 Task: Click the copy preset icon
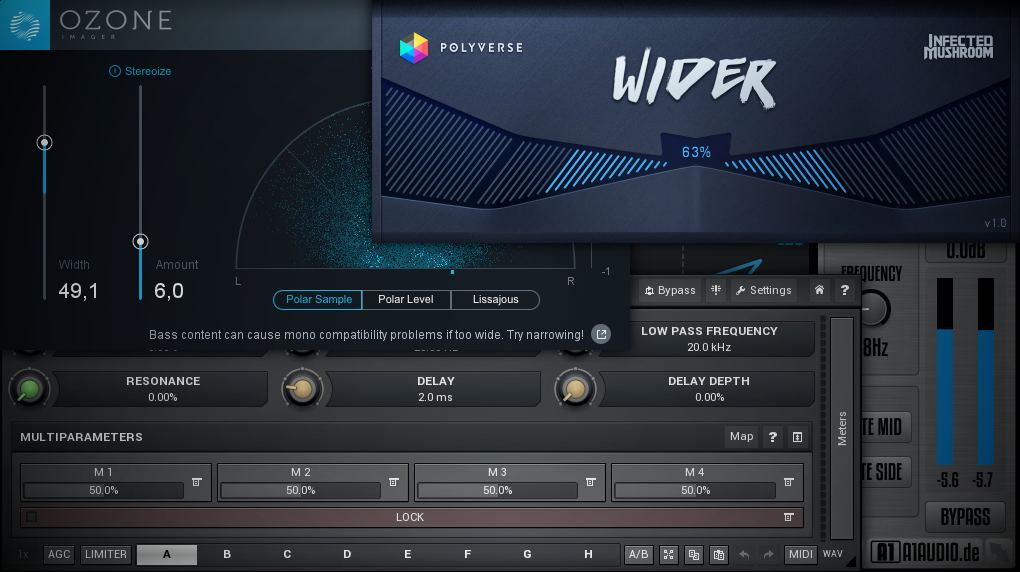[693, 554]
